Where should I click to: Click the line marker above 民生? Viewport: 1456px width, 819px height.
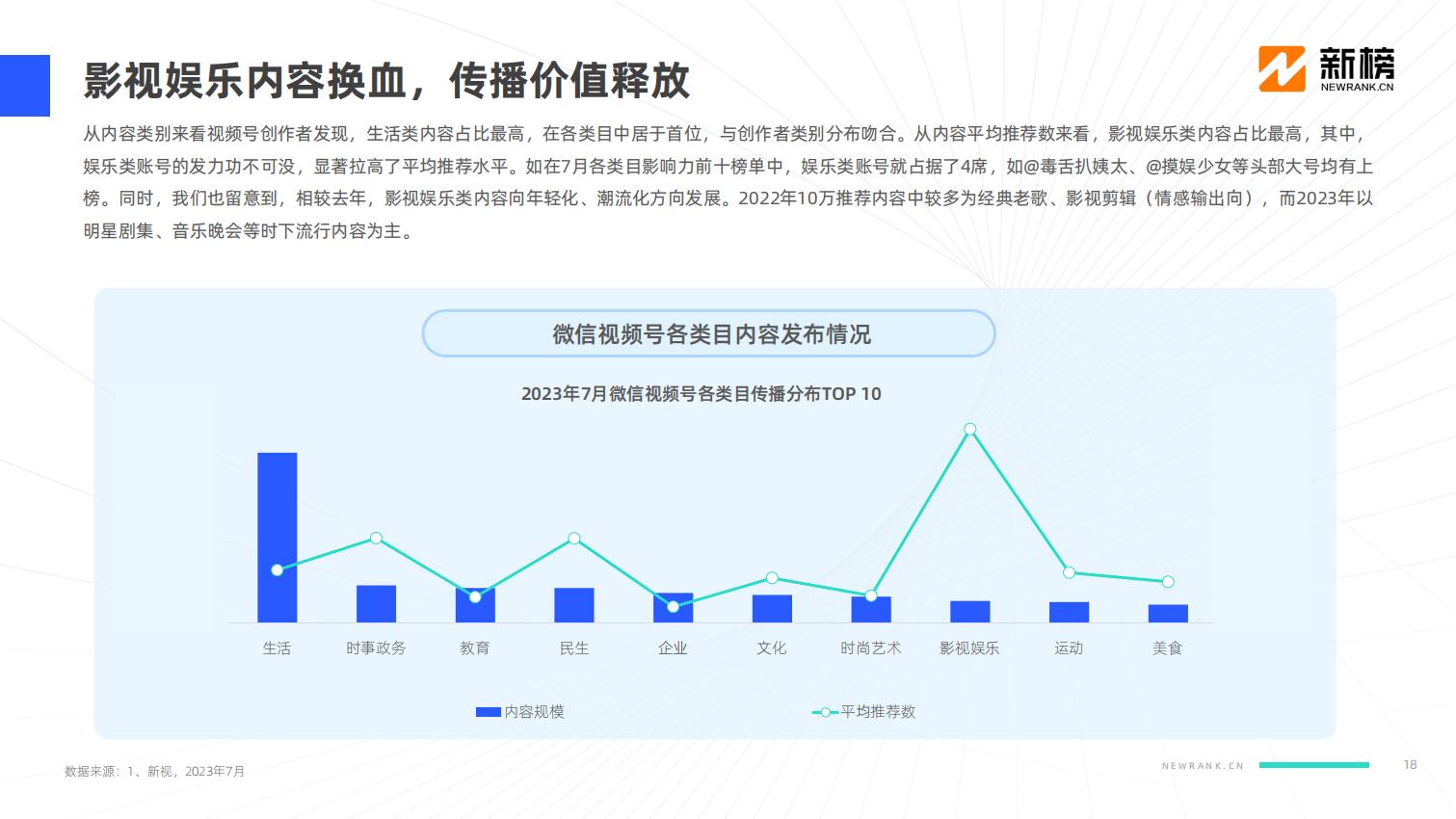click(x=574, y=539)
